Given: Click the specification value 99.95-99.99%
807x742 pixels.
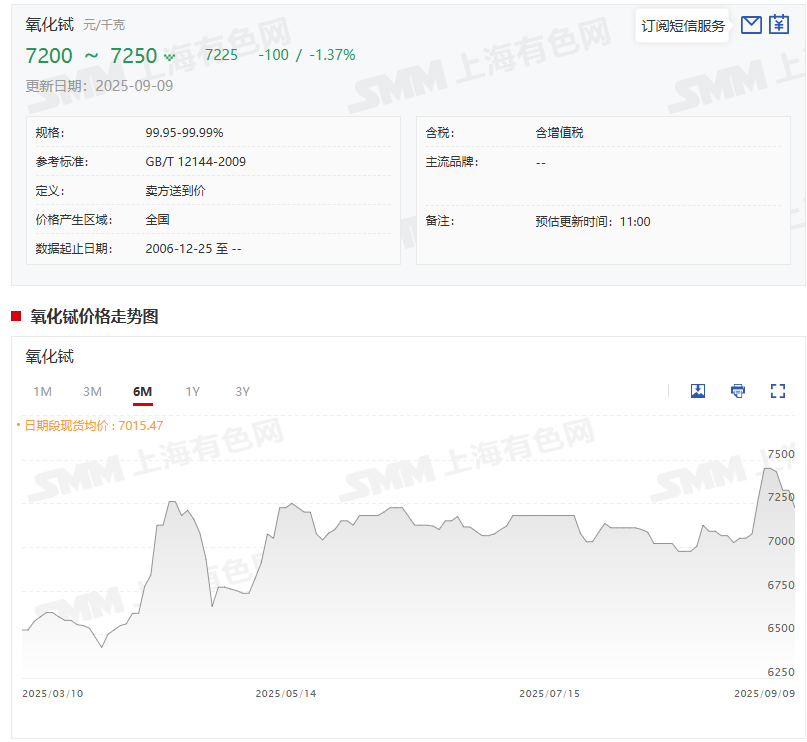Looking at the screenshot, I should click(184, 133).
